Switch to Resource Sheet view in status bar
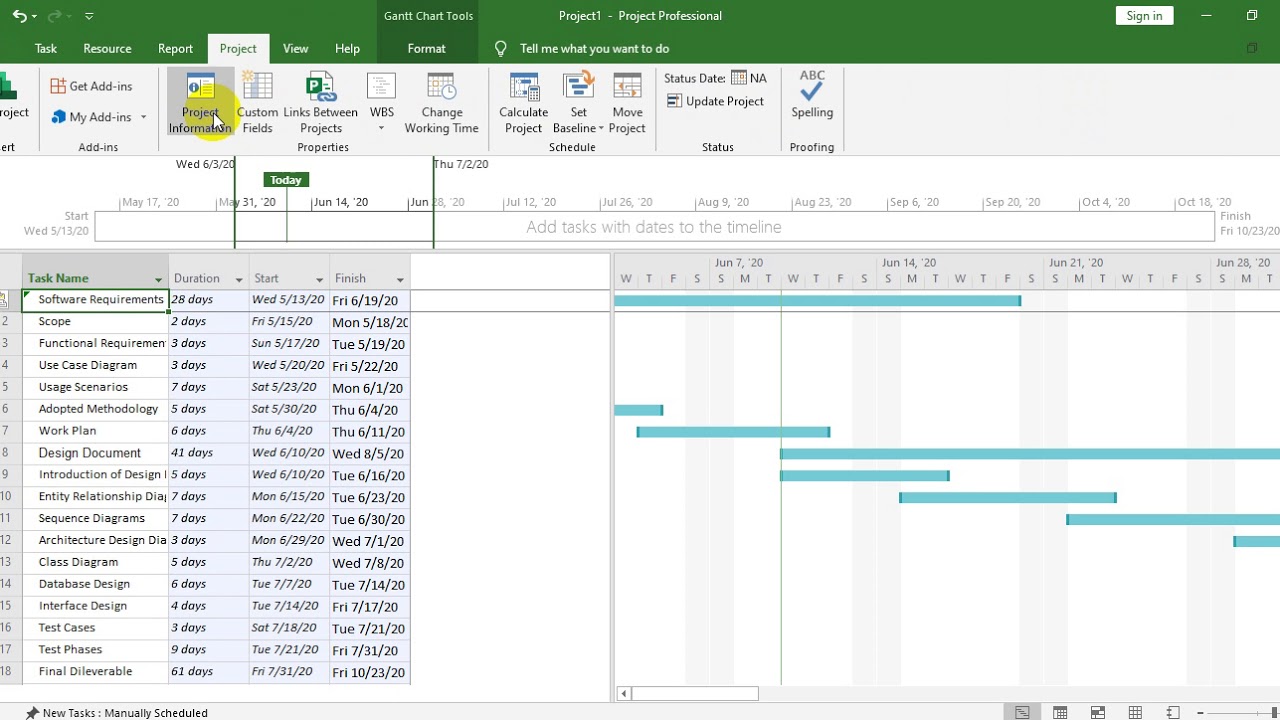The width and height of the screenshot is (1280, 720). pyautogui.click(x=1135, y=713)
